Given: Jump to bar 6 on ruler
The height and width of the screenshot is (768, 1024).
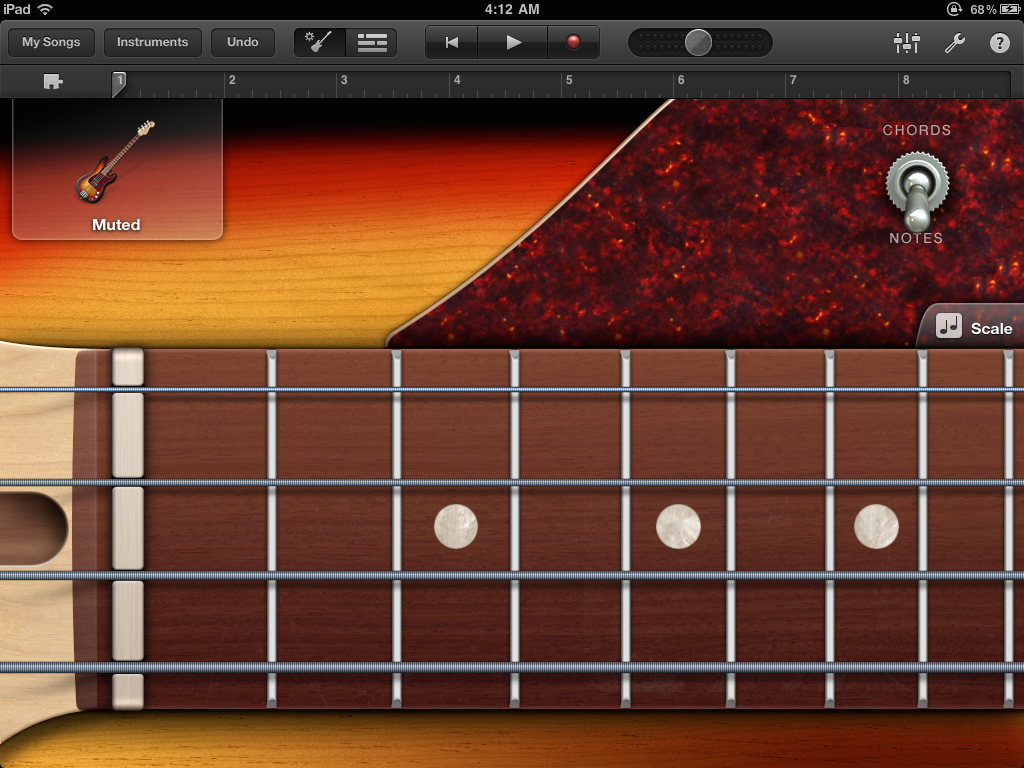Looking at the screenshot, I should point(681,80).
